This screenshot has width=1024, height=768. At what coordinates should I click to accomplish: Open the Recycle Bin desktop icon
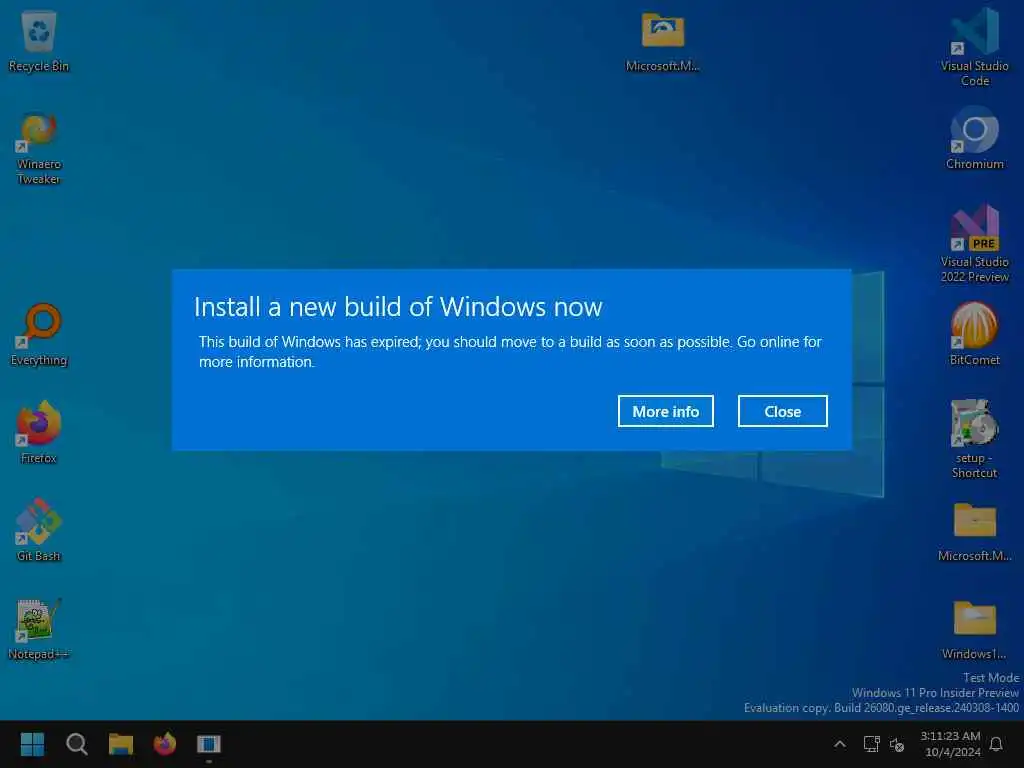[x=39, y=40]
